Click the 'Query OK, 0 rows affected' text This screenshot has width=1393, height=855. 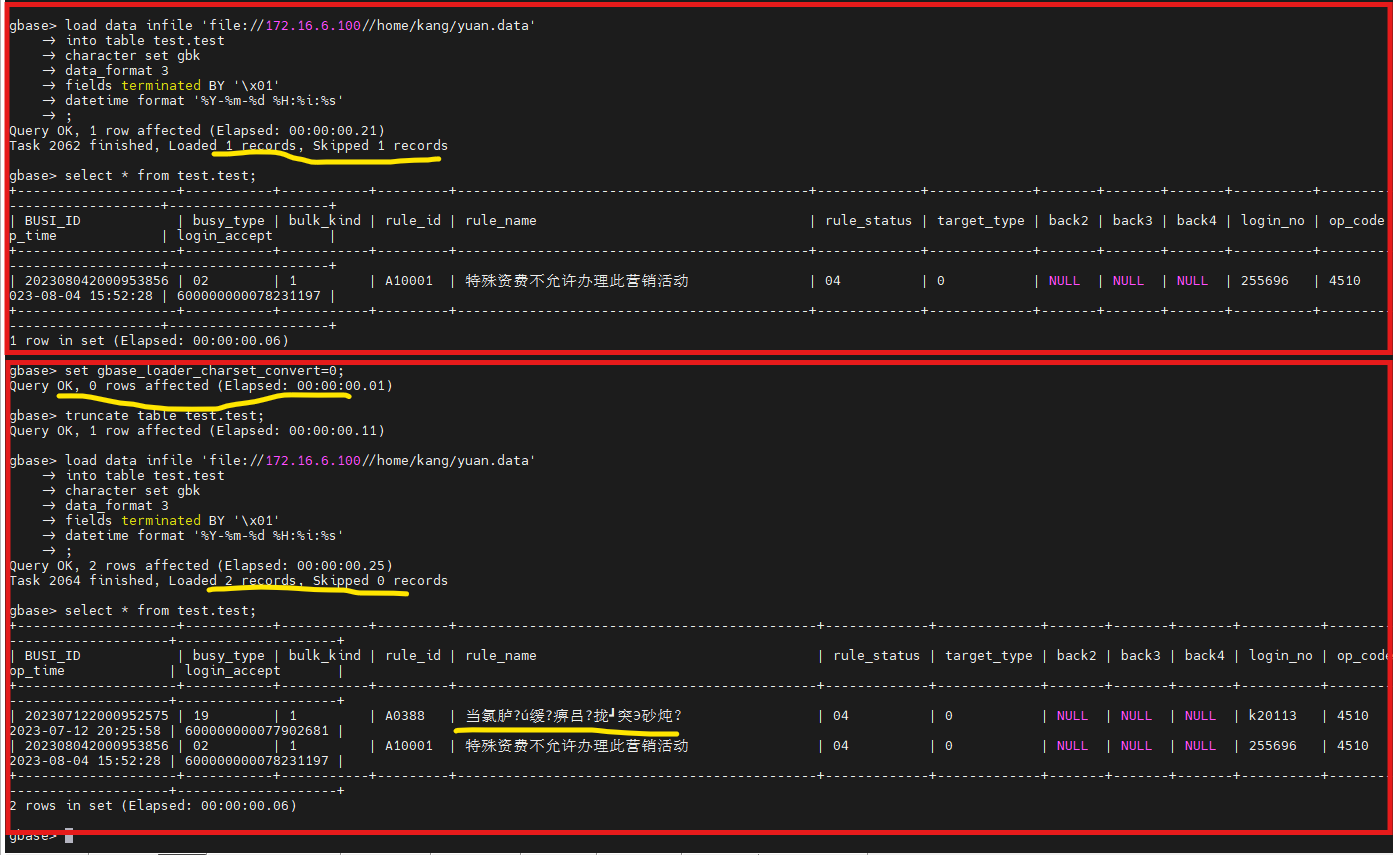(x=109, y=386)
